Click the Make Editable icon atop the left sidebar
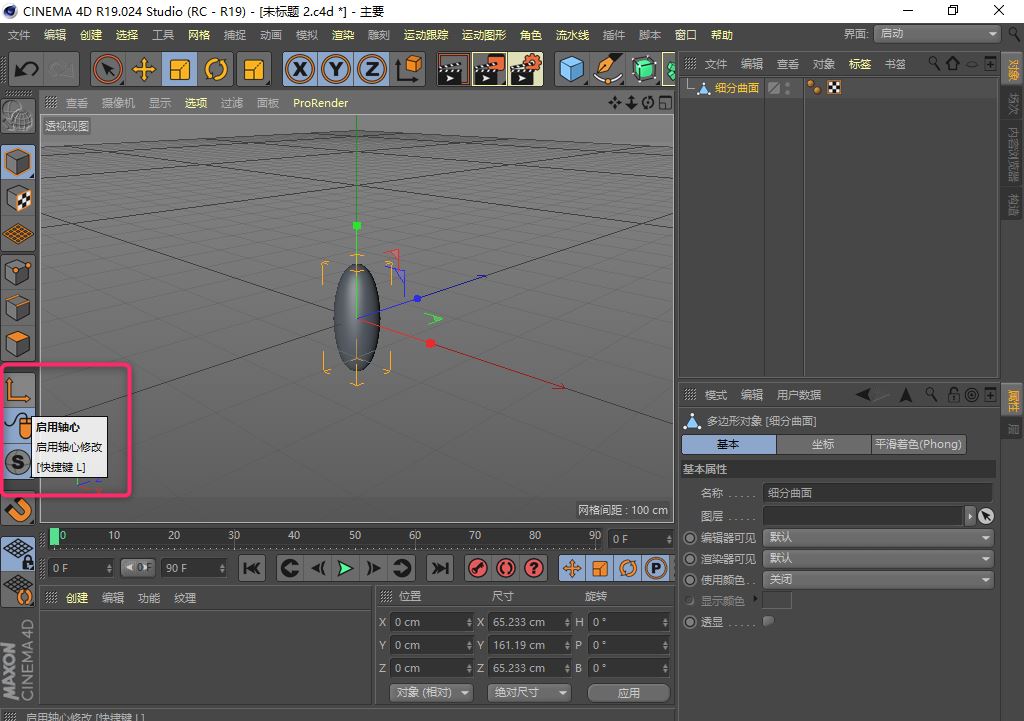 click(18, 118)
